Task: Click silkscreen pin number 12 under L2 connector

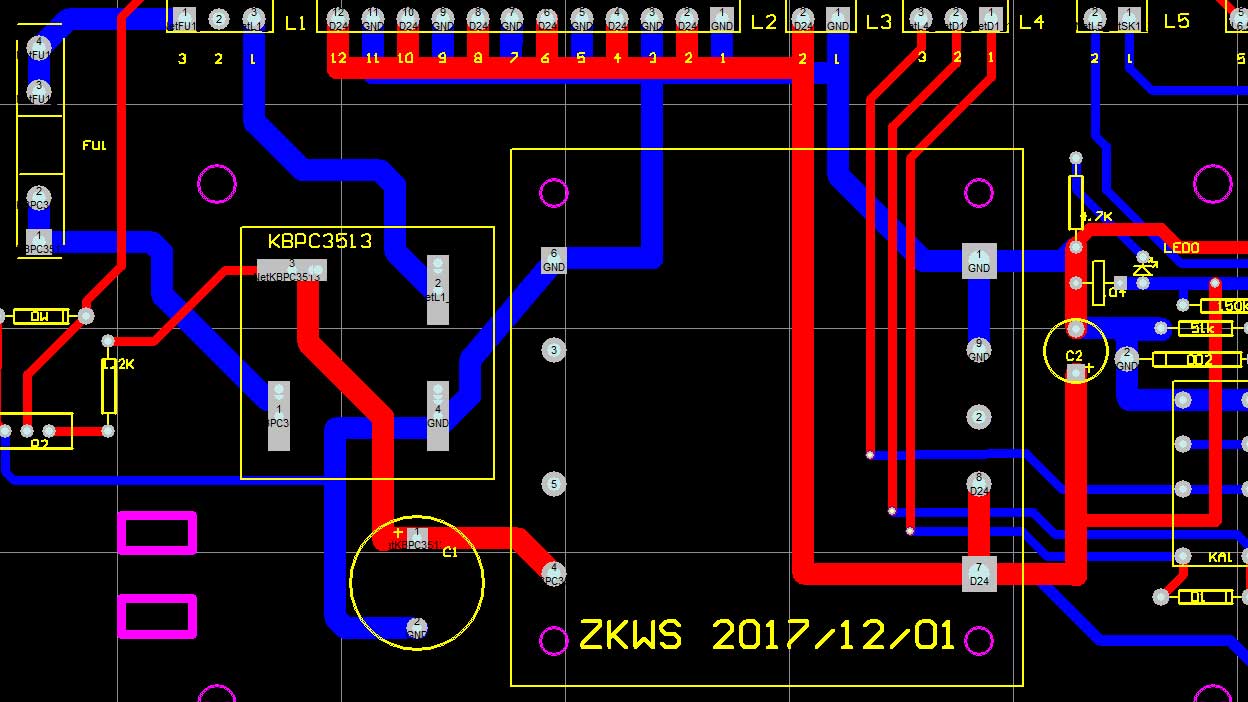Action: pyautogui.click(x=338, y=59)
